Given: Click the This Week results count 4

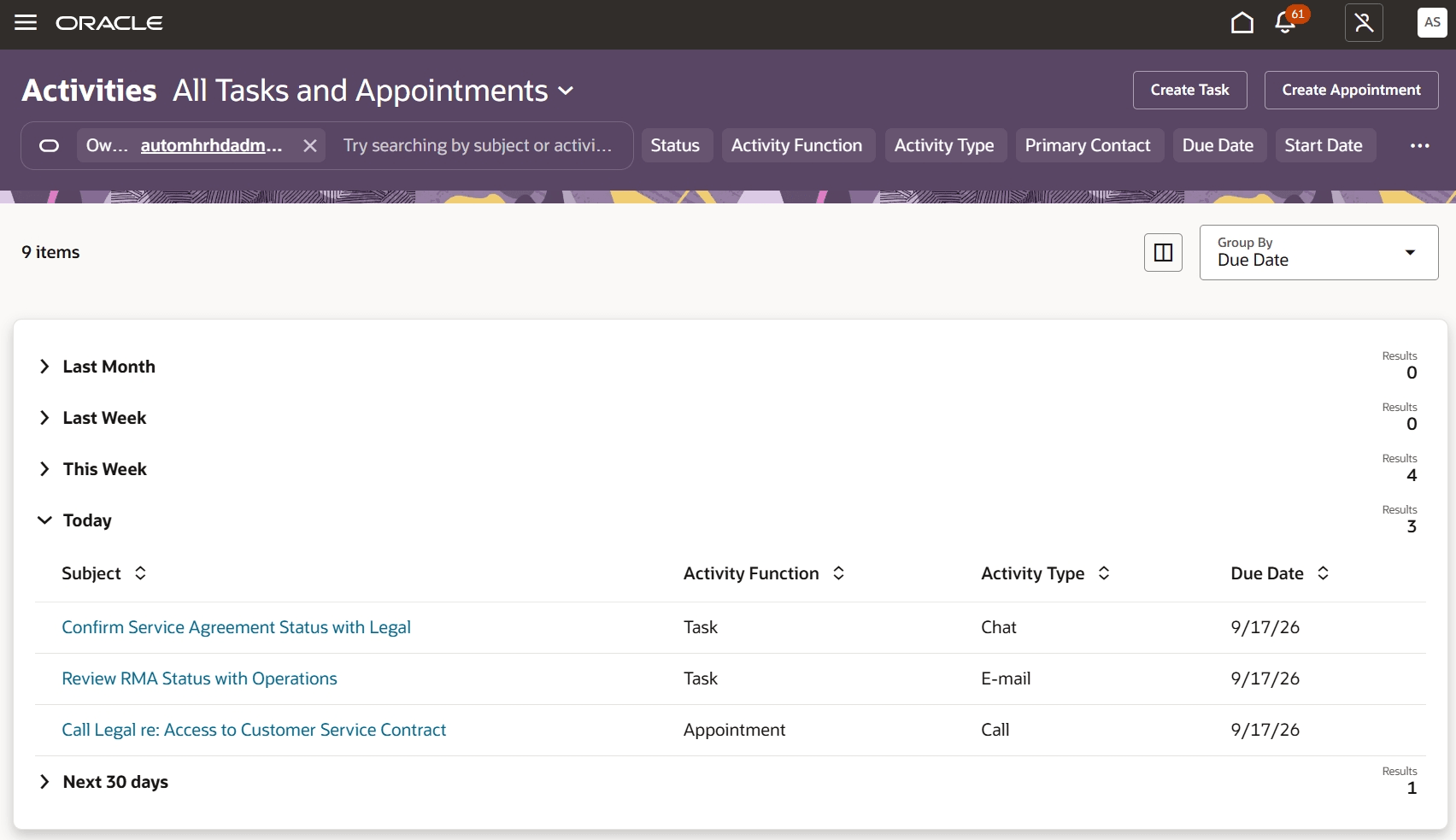Looking at the screenshot, I should pyautogui.click(x=1412, y=476).
